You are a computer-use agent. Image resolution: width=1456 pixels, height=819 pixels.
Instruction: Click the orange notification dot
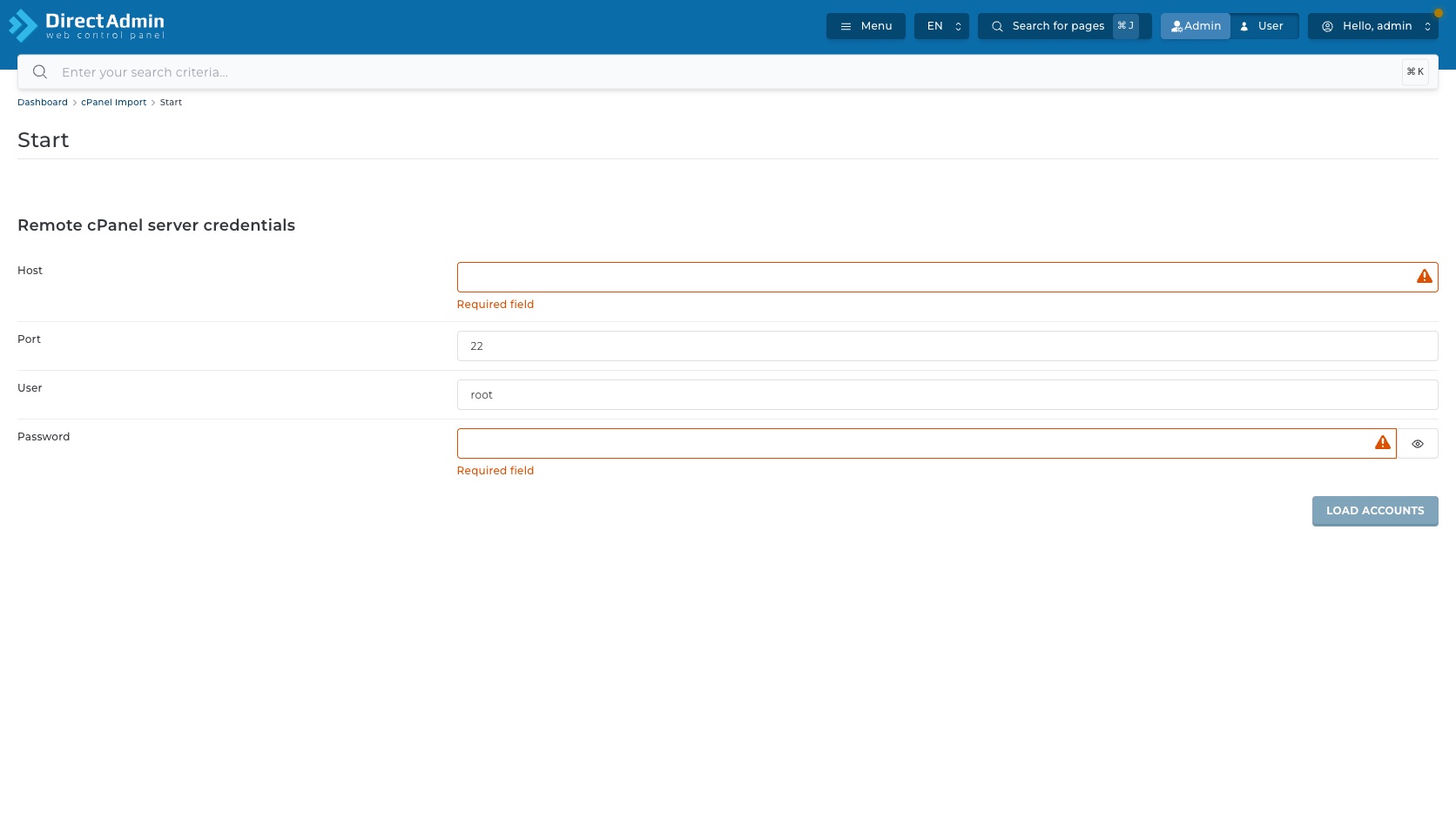pyautogui.click(x=1439, y=13)
